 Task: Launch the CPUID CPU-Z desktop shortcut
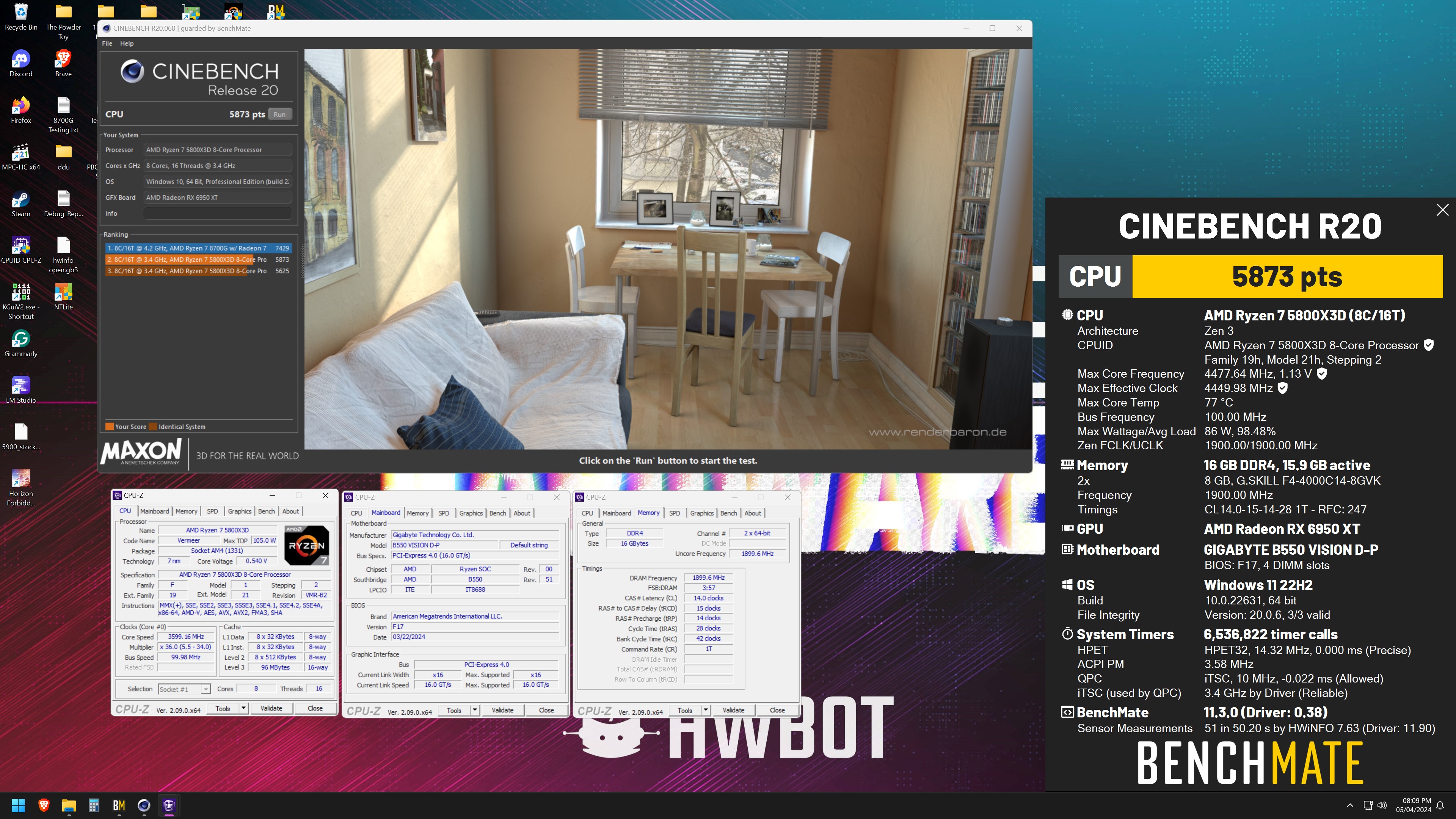click(21, 250)
